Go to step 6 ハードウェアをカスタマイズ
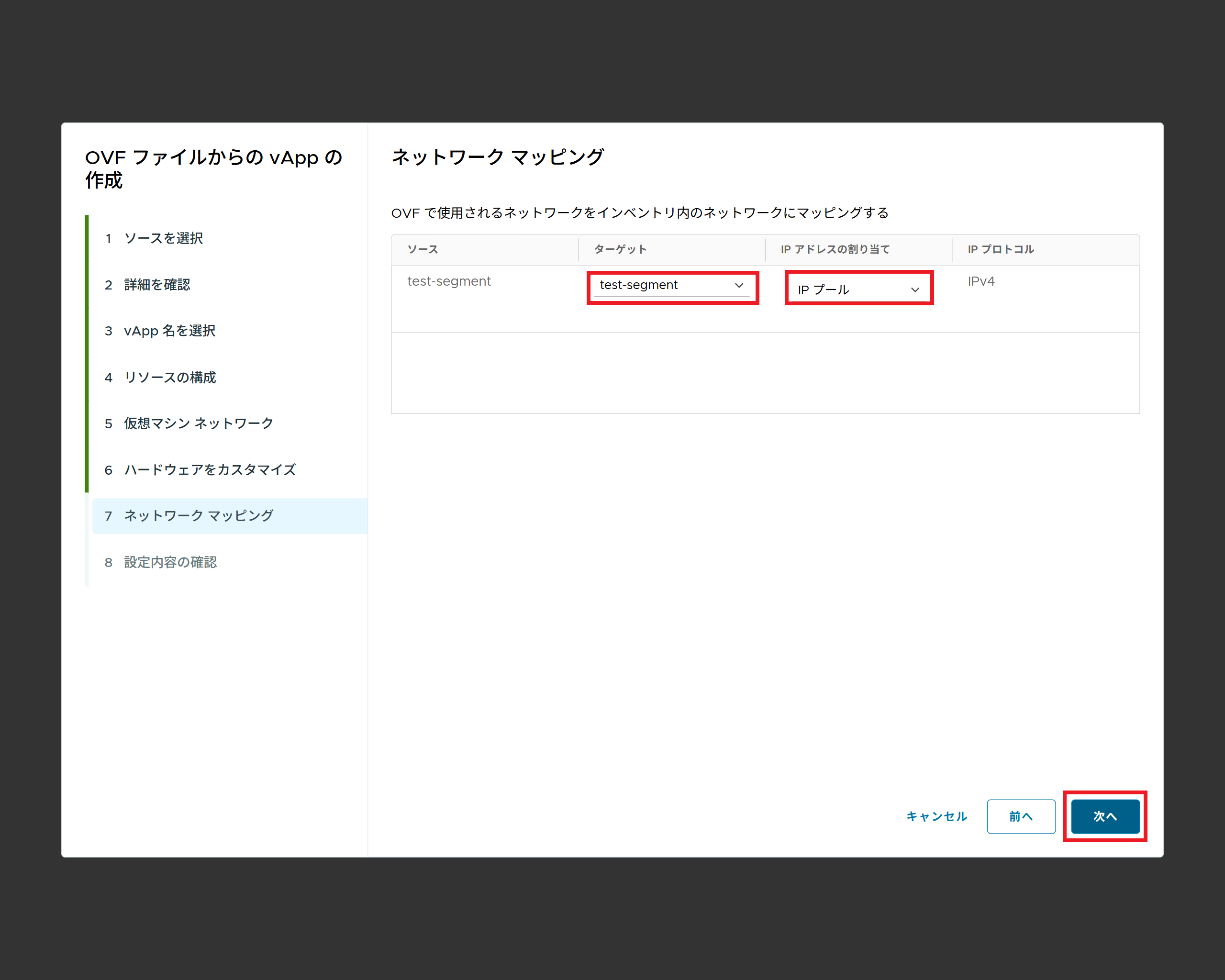 pos(210,470)
